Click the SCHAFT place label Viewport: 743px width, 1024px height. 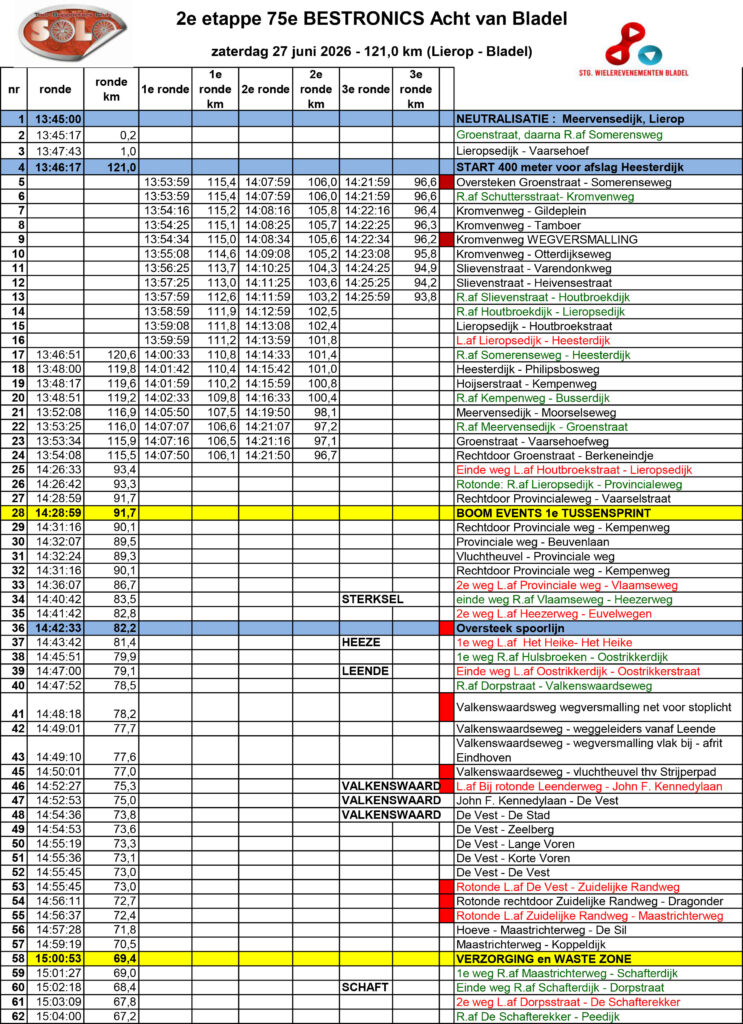pyautogui.click(x=365, y=987)
